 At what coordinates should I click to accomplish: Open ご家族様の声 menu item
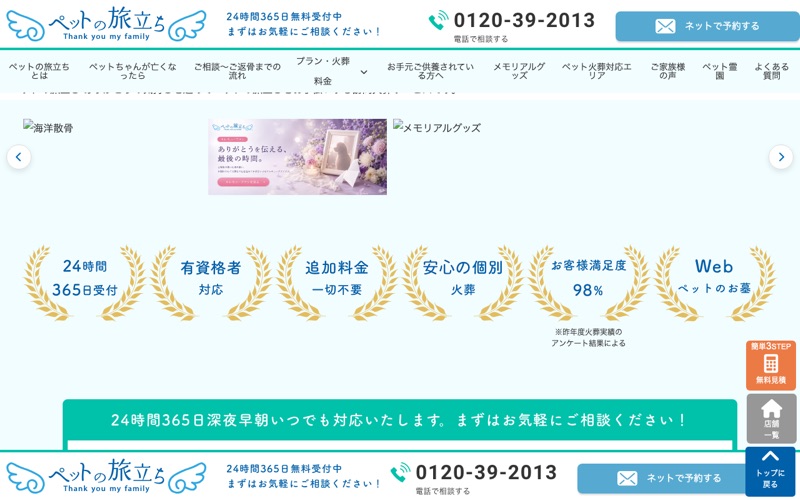point(667,71)
